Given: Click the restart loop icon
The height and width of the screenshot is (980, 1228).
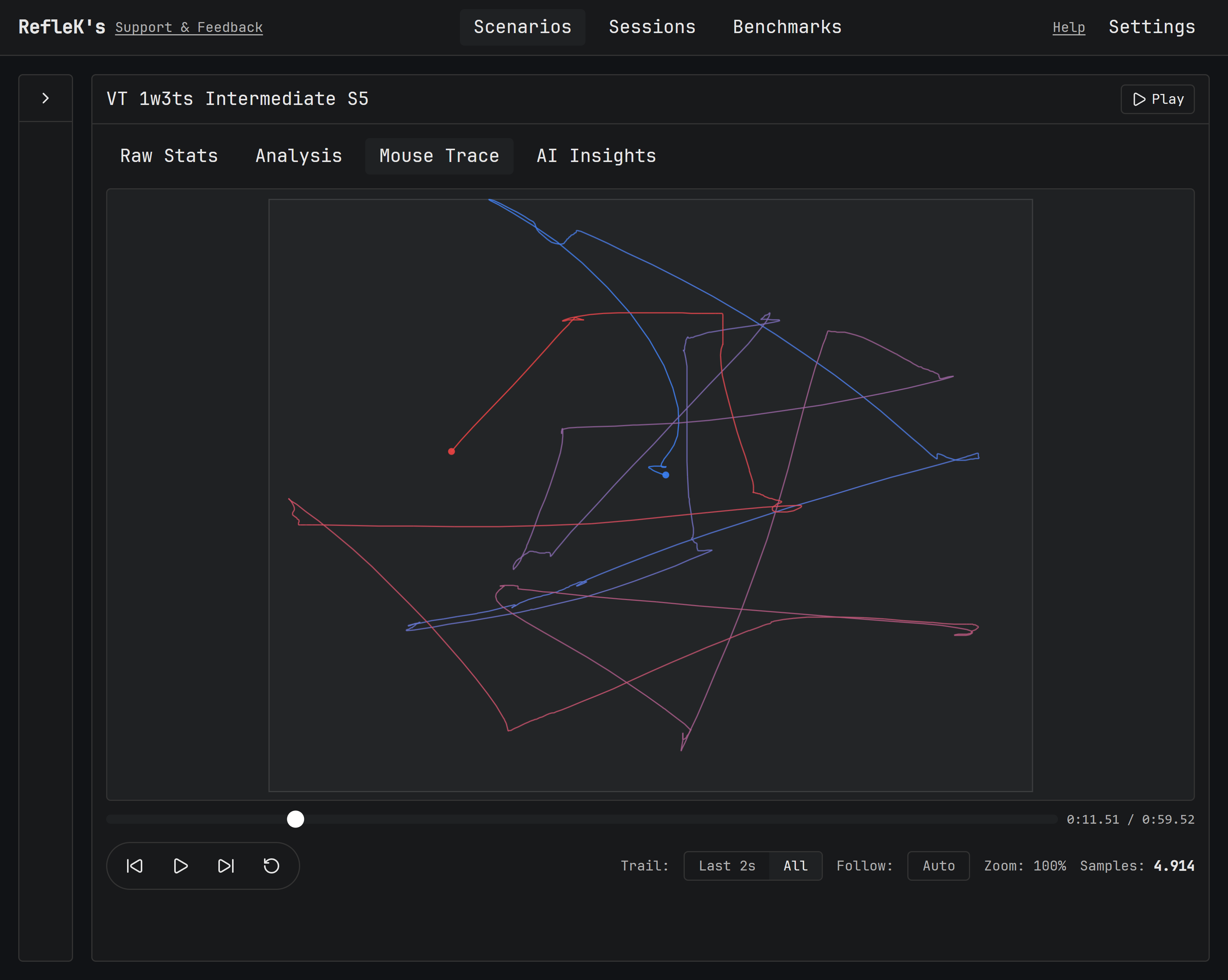Looking at the screenshot, I should pos(271,866).
